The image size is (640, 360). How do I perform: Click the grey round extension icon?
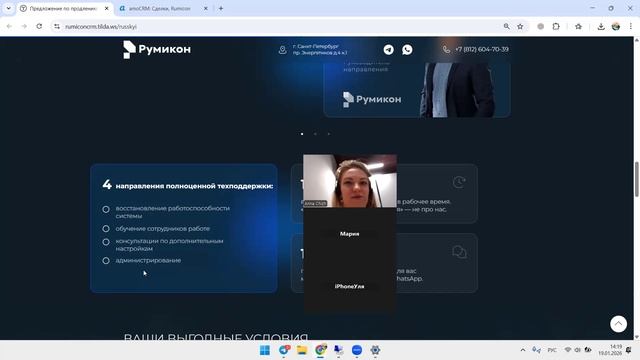click(x=540, y=27)
